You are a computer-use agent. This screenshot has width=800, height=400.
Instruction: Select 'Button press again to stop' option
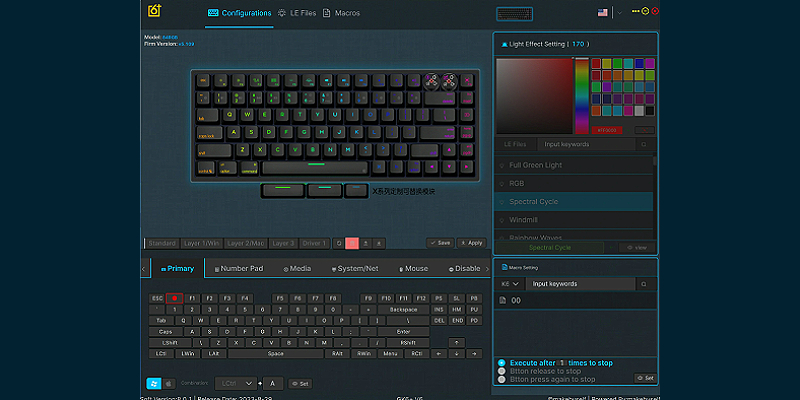501,379
